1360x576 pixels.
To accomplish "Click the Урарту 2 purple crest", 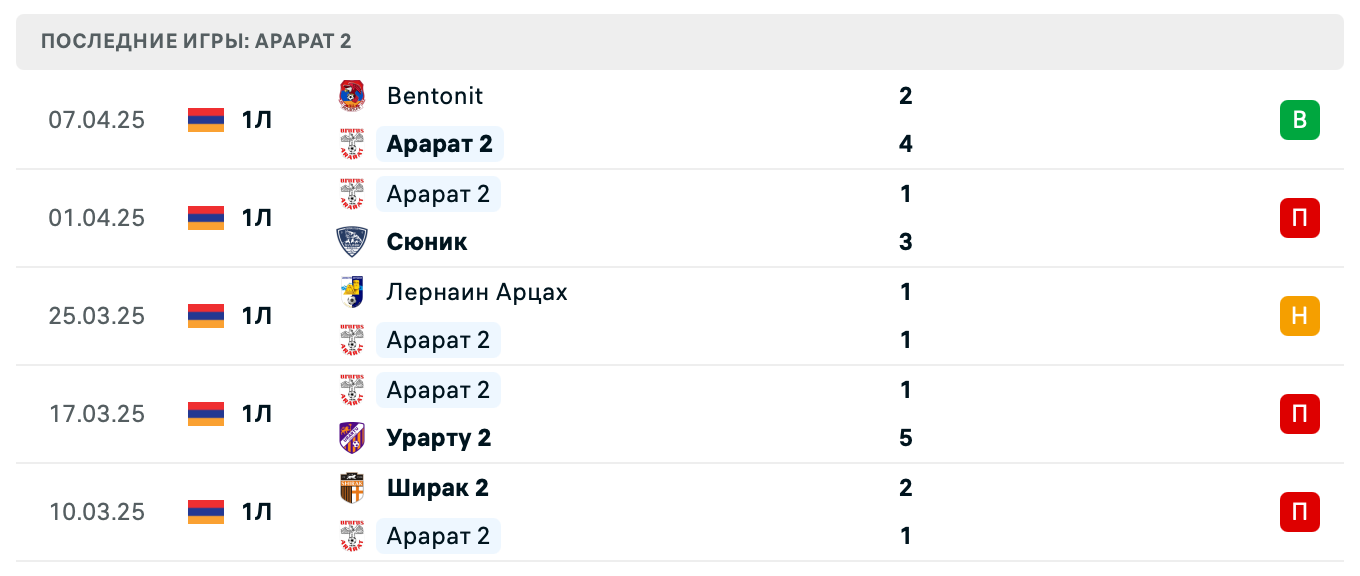I will 352,438.
